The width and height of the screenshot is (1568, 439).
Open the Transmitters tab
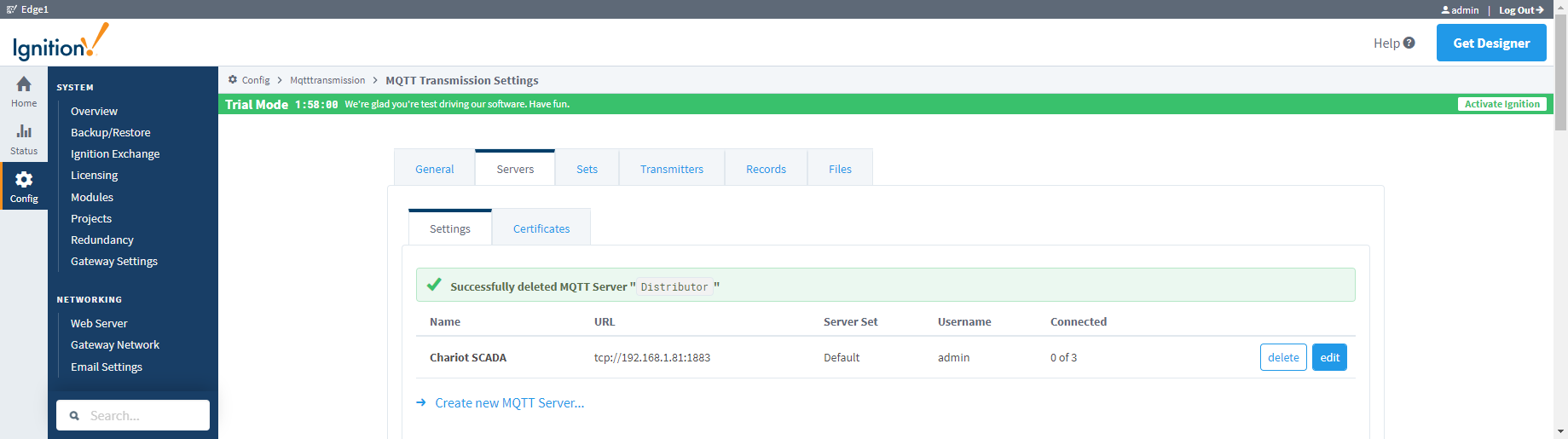(672, 168)
